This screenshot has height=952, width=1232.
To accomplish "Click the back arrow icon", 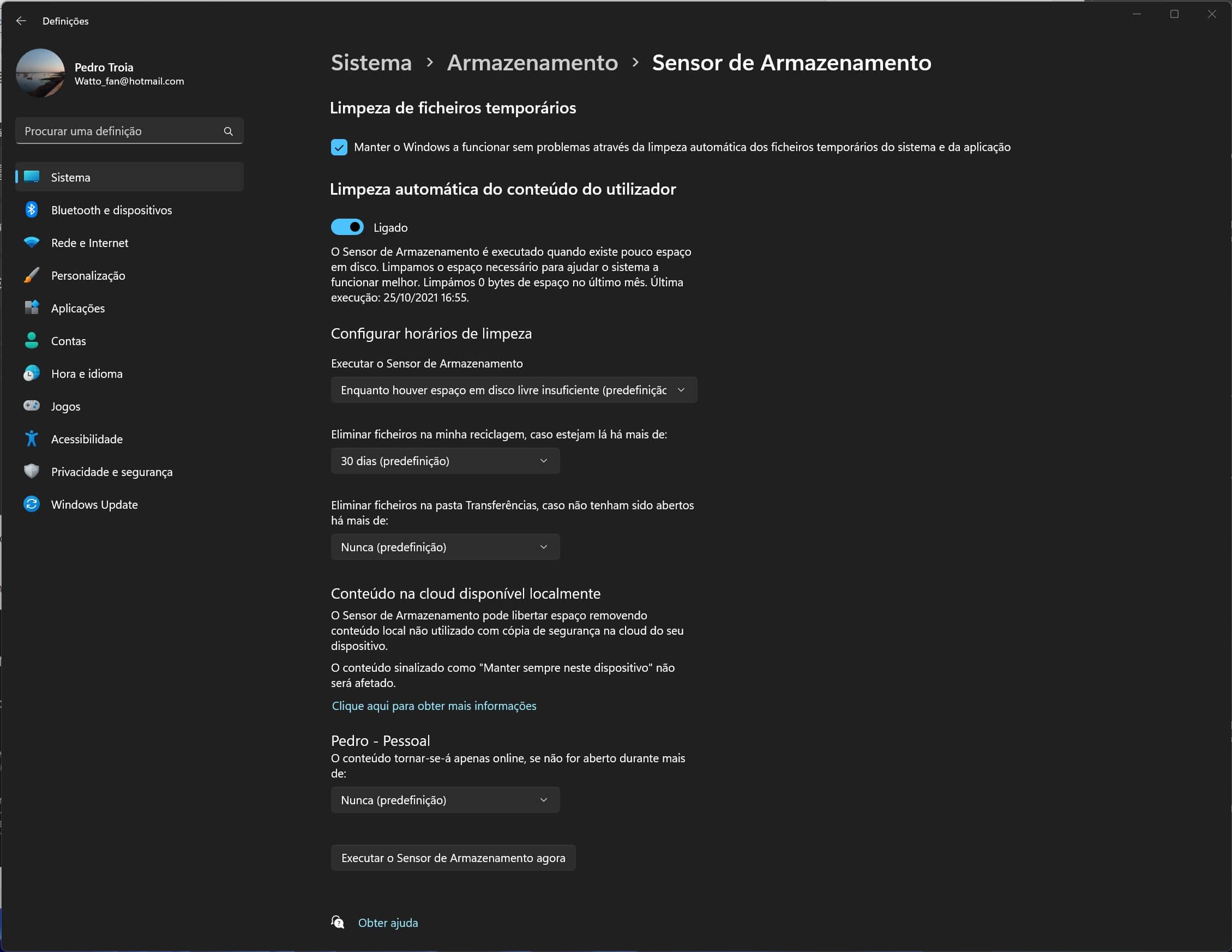I will 21,21.
